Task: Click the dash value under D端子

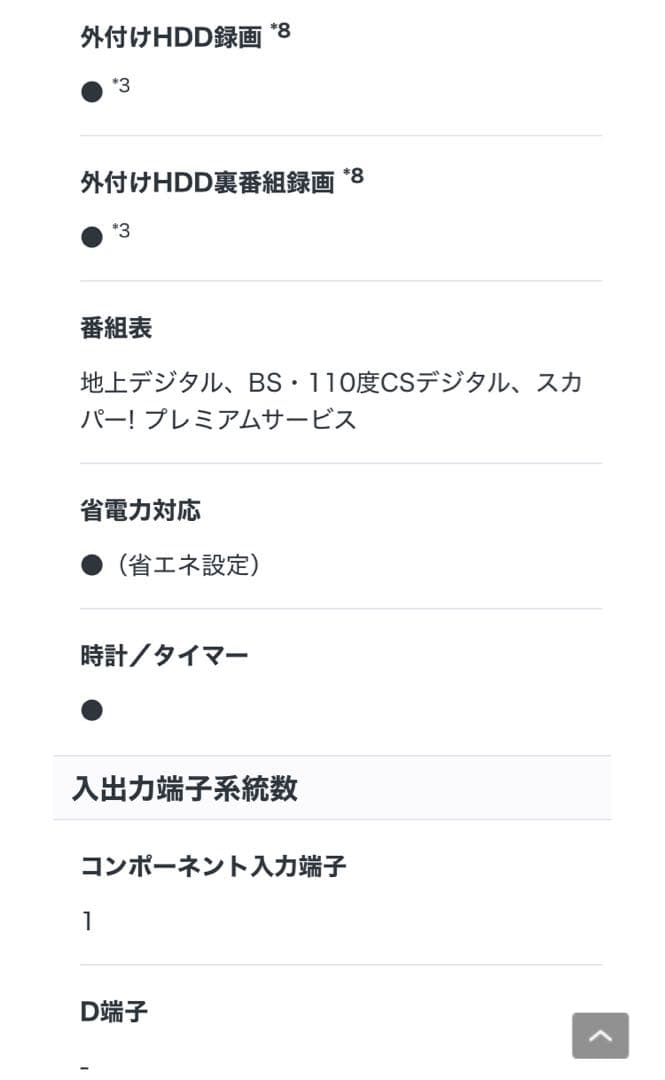Action: (82, 1068)
